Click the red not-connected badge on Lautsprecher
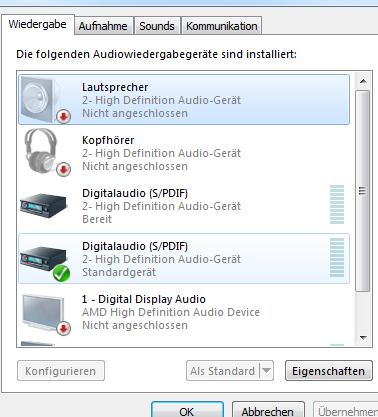 [x=64, y=117]
